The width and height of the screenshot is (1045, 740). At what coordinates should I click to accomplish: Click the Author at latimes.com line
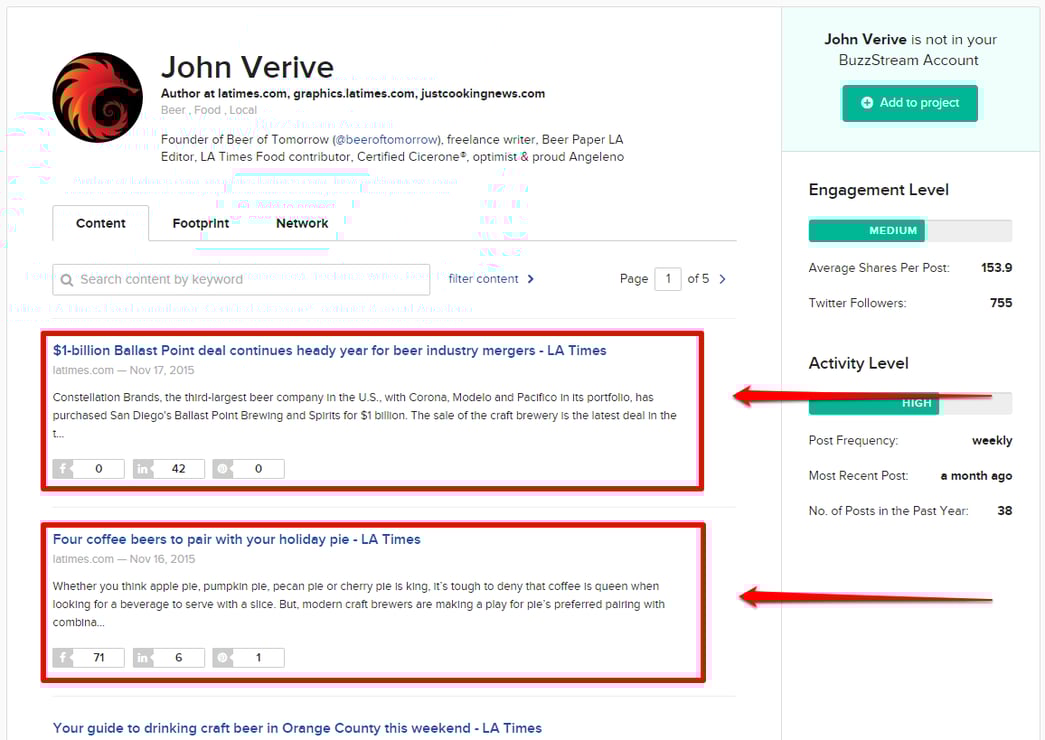[x=353, y=93]
